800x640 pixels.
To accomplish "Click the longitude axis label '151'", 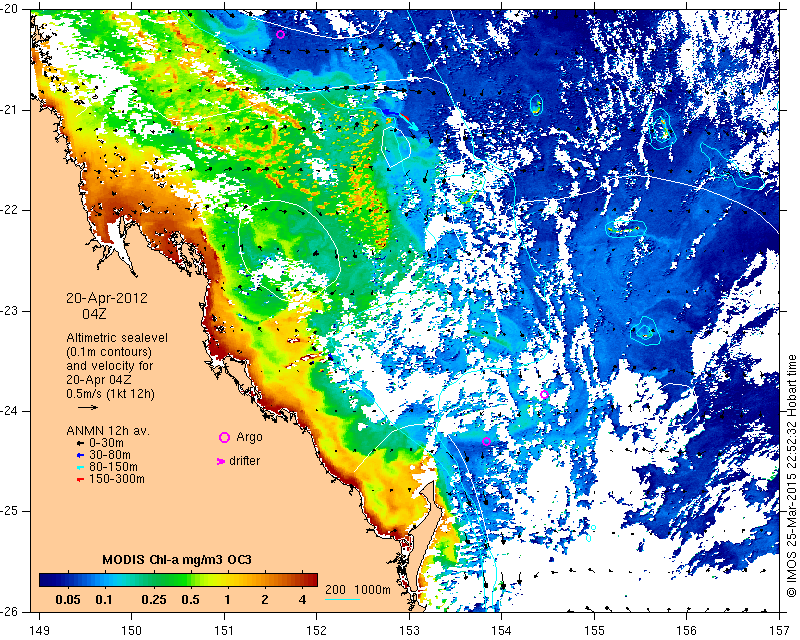I will click(x=224, y=631).
